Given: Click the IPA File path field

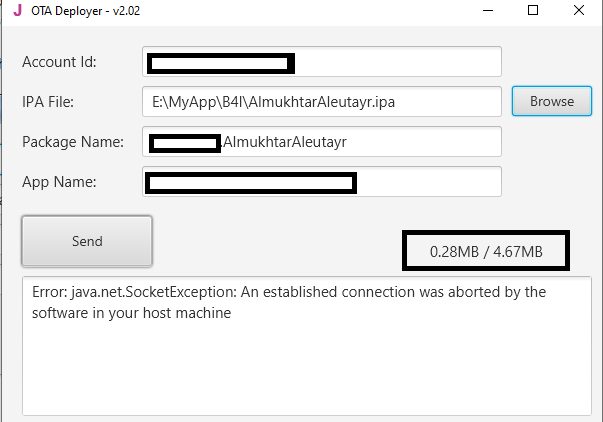Looking at the screenshot, I should coord(320,102).
